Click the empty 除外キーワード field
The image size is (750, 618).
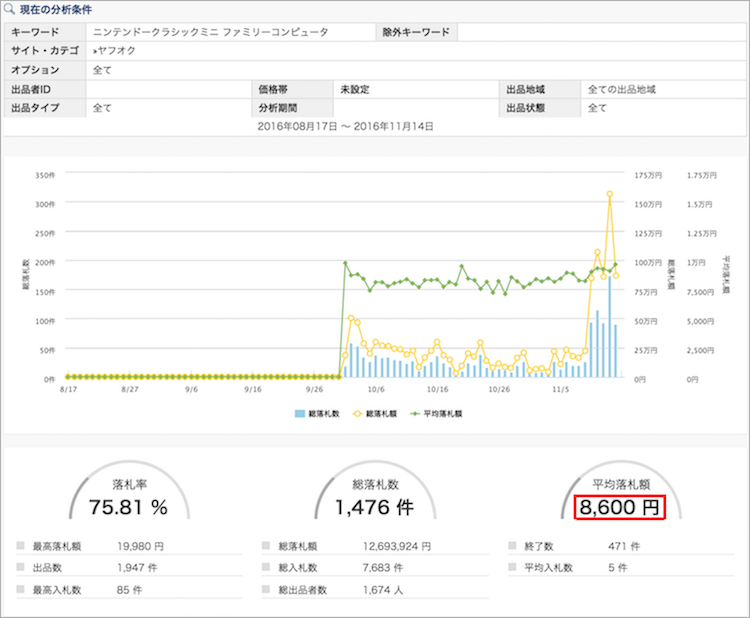[600, 32]
